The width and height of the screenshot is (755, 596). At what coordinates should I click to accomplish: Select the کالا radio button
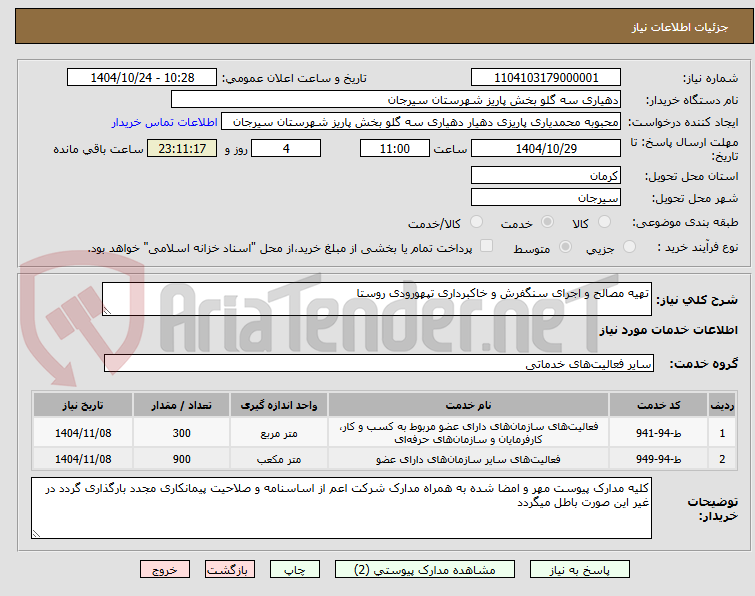click(x=604, y=222)
